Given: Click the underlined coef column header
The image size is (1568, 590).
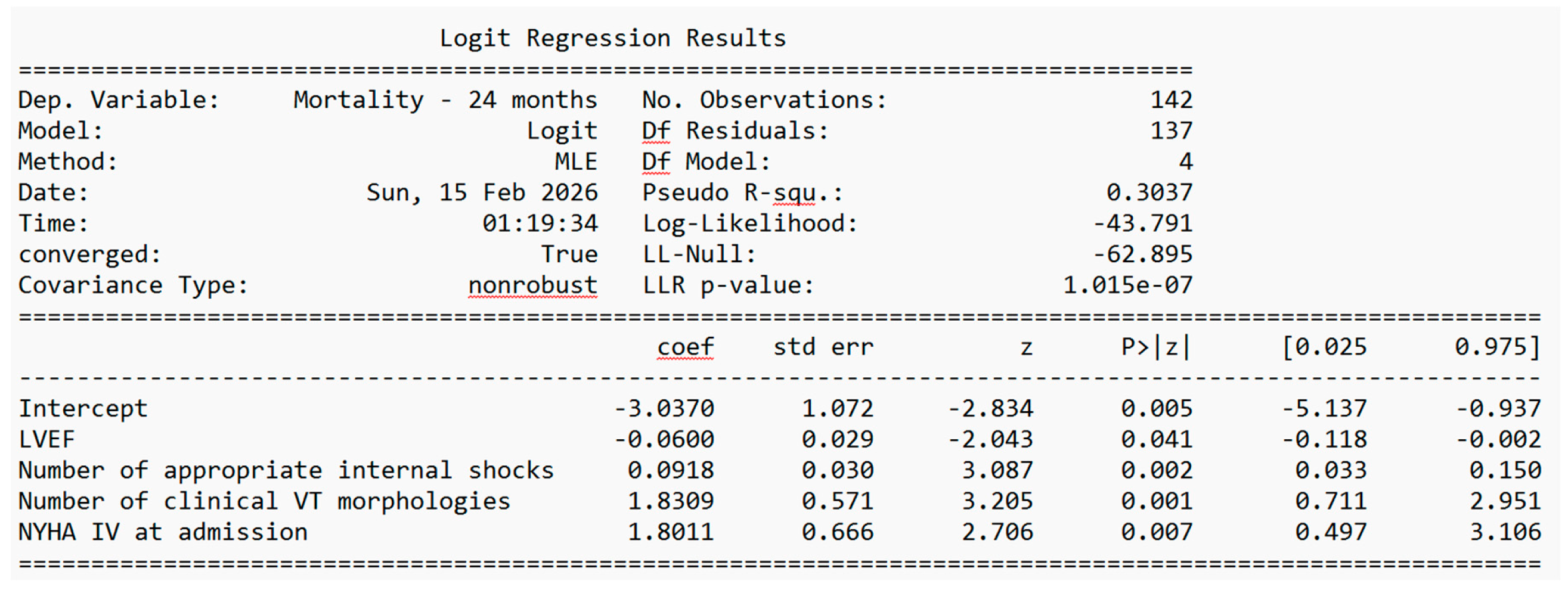Looking at the screenshot, I should coord(686,347).
